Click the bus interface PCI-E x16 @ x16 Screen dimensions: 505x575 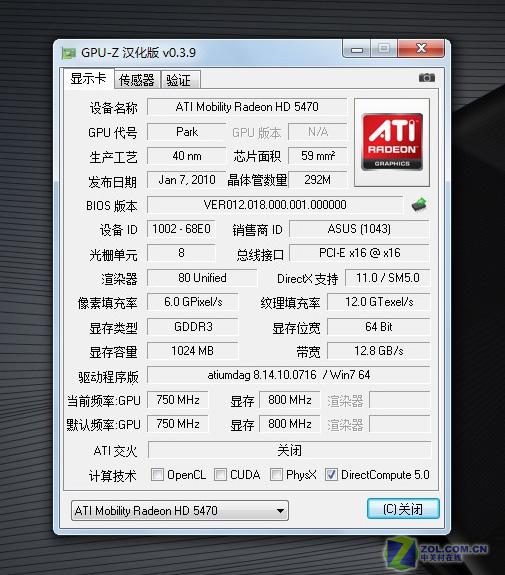[359, 253]
